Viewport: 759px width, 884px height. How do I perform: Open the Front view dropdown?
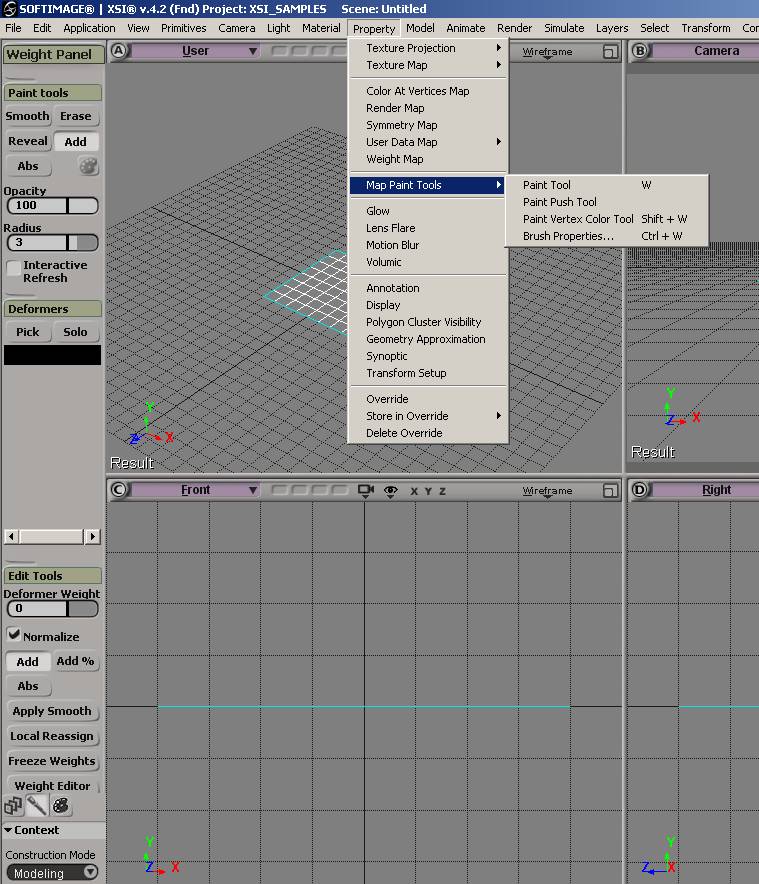pos(195,490)
